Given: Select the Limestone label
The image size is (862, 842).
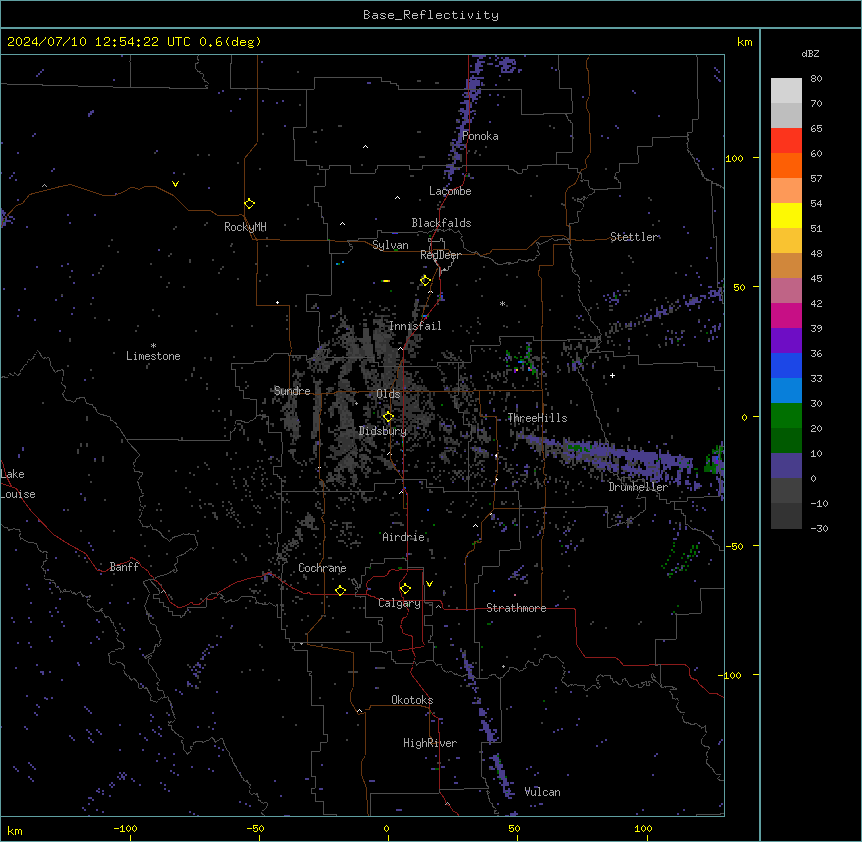Looking at the screenshot, I should click(153, 356).
